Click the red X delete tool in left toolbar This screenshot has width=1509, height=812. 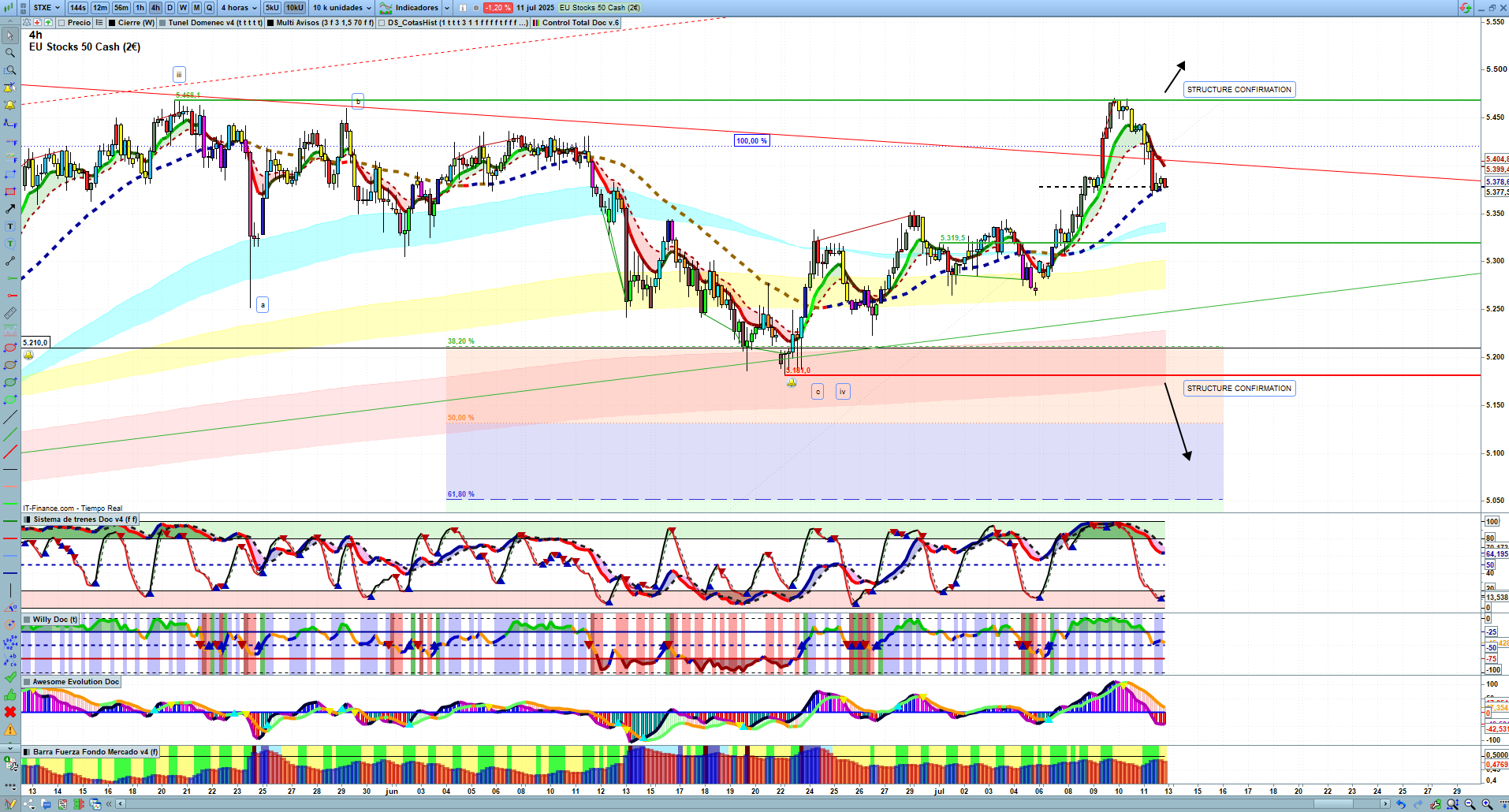click(10, 712)
